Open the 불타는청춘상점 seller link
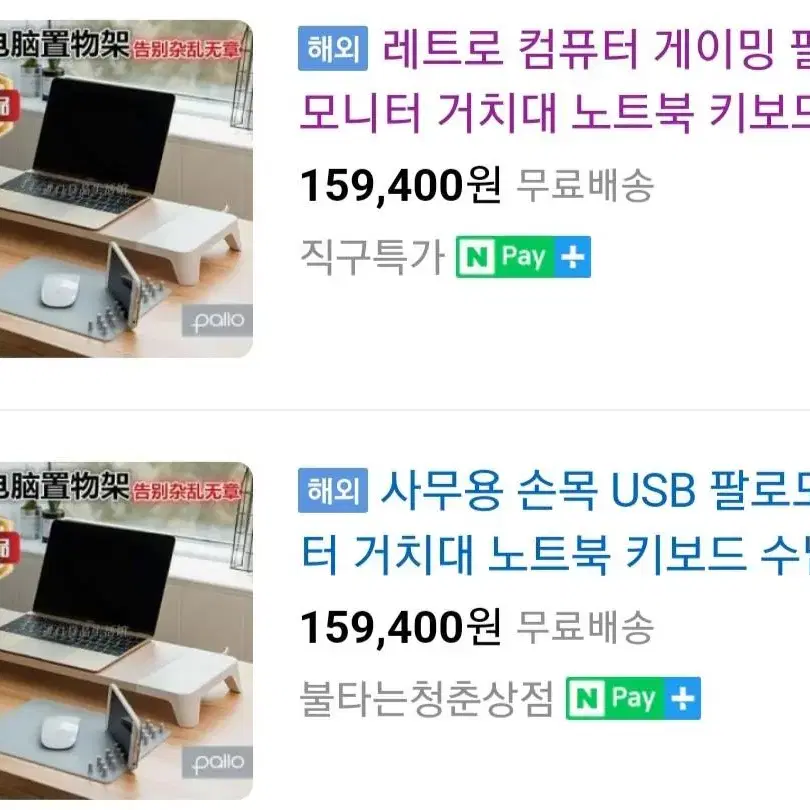This screenshot has width=810, height=810. 427,698
